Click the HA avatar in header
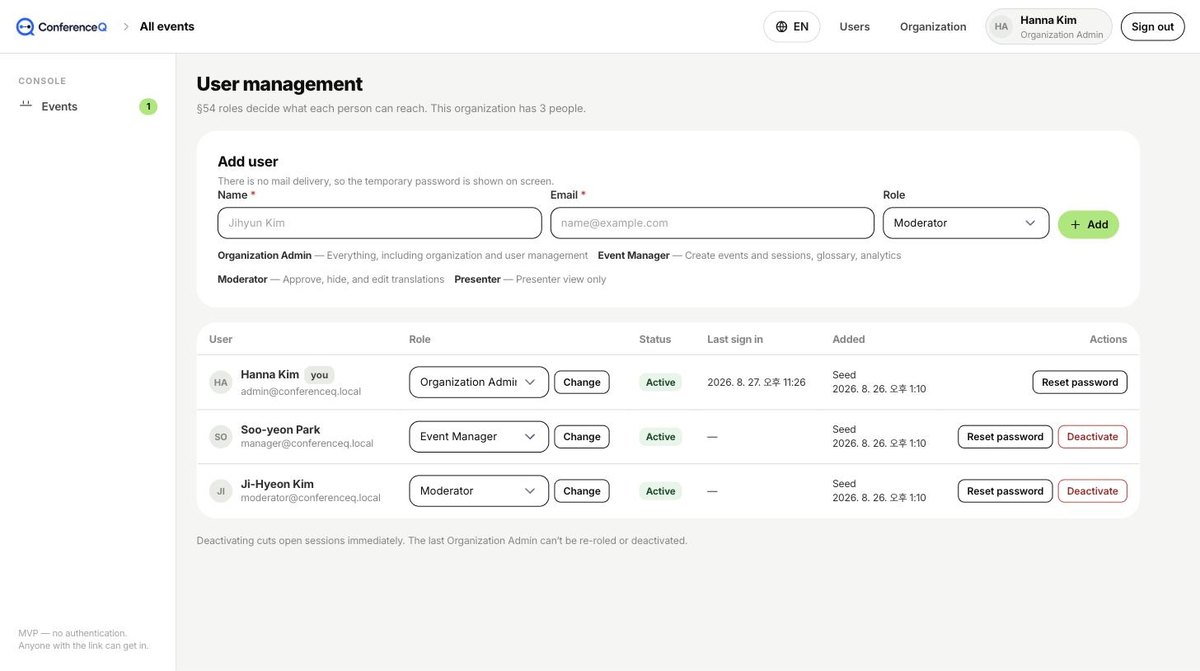The height and width of the screenshot is (671, 1200). pos(1001,27)
